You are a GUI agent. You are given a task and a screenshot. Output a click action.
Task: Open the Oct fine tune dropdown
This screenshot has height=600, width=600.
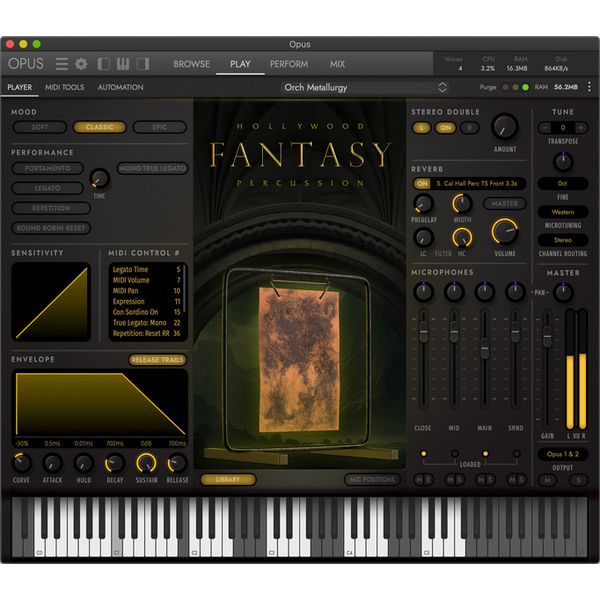point(563,184)
